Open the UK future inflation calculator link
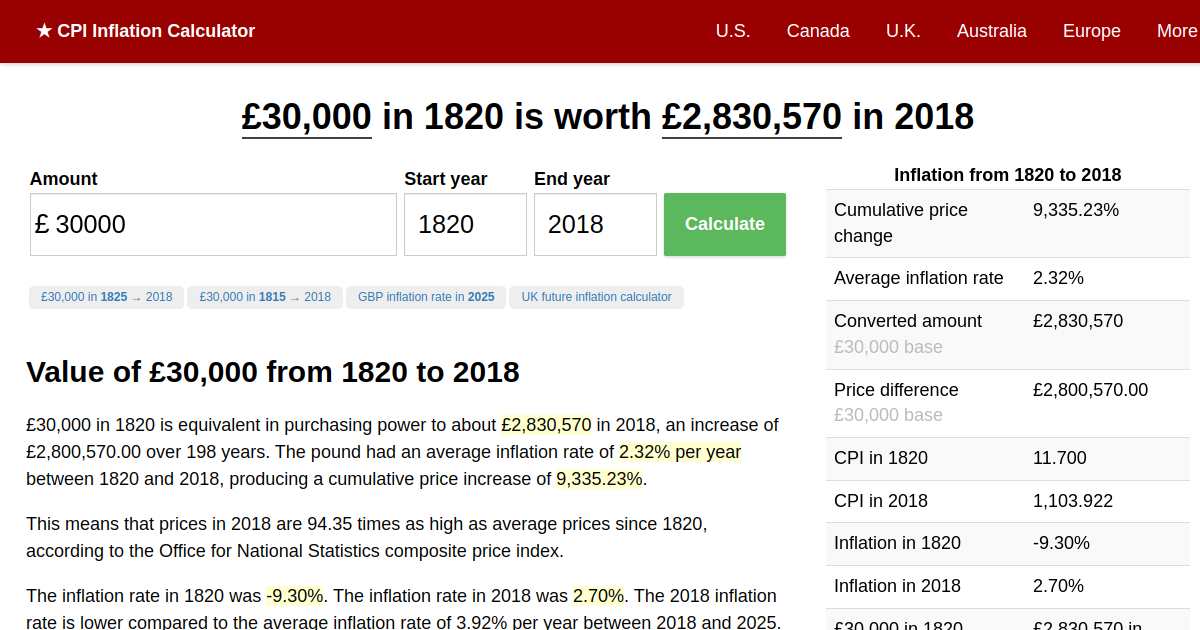This screenshot has width=1200, height=630. click(596, 297)
